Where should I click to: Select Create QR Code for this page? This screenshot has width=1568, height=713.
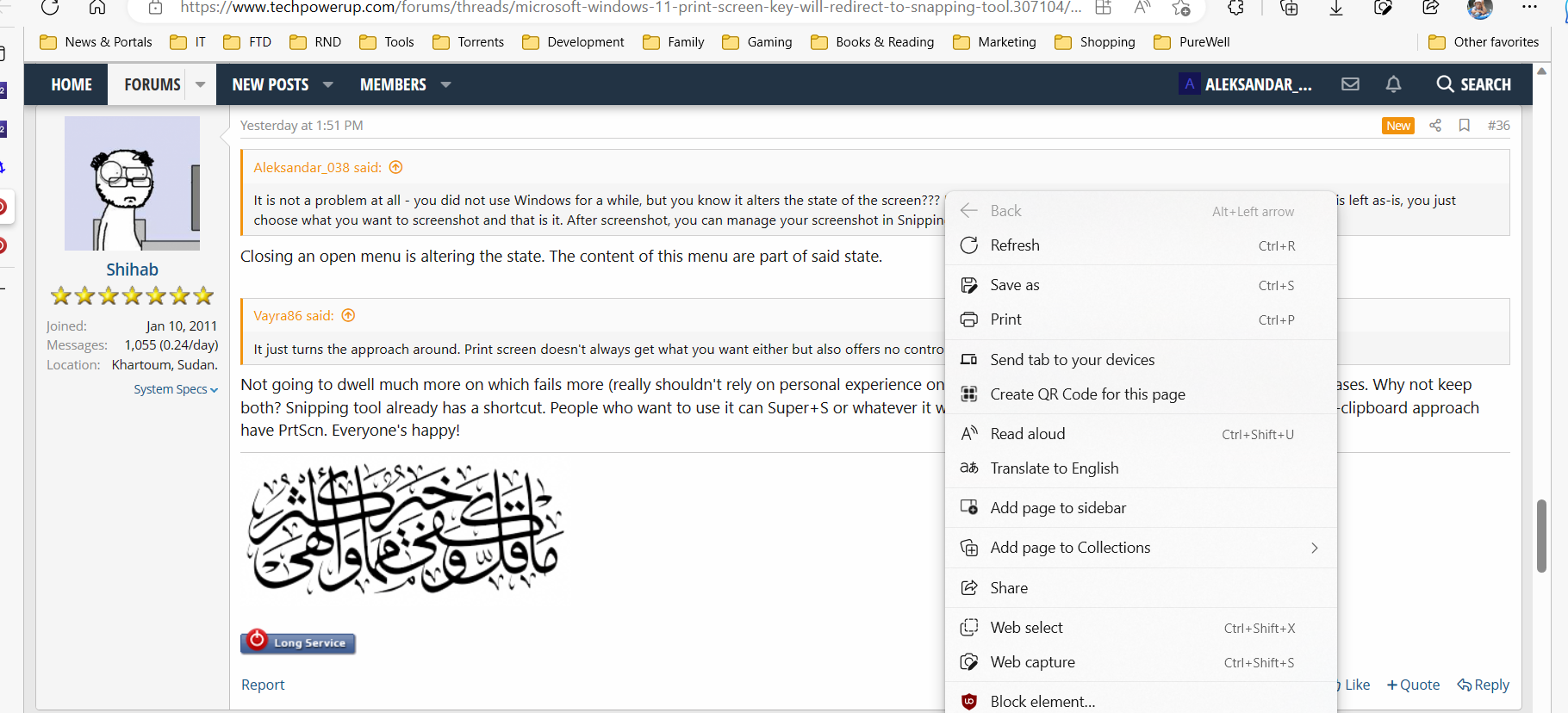tap(1141, 394)
